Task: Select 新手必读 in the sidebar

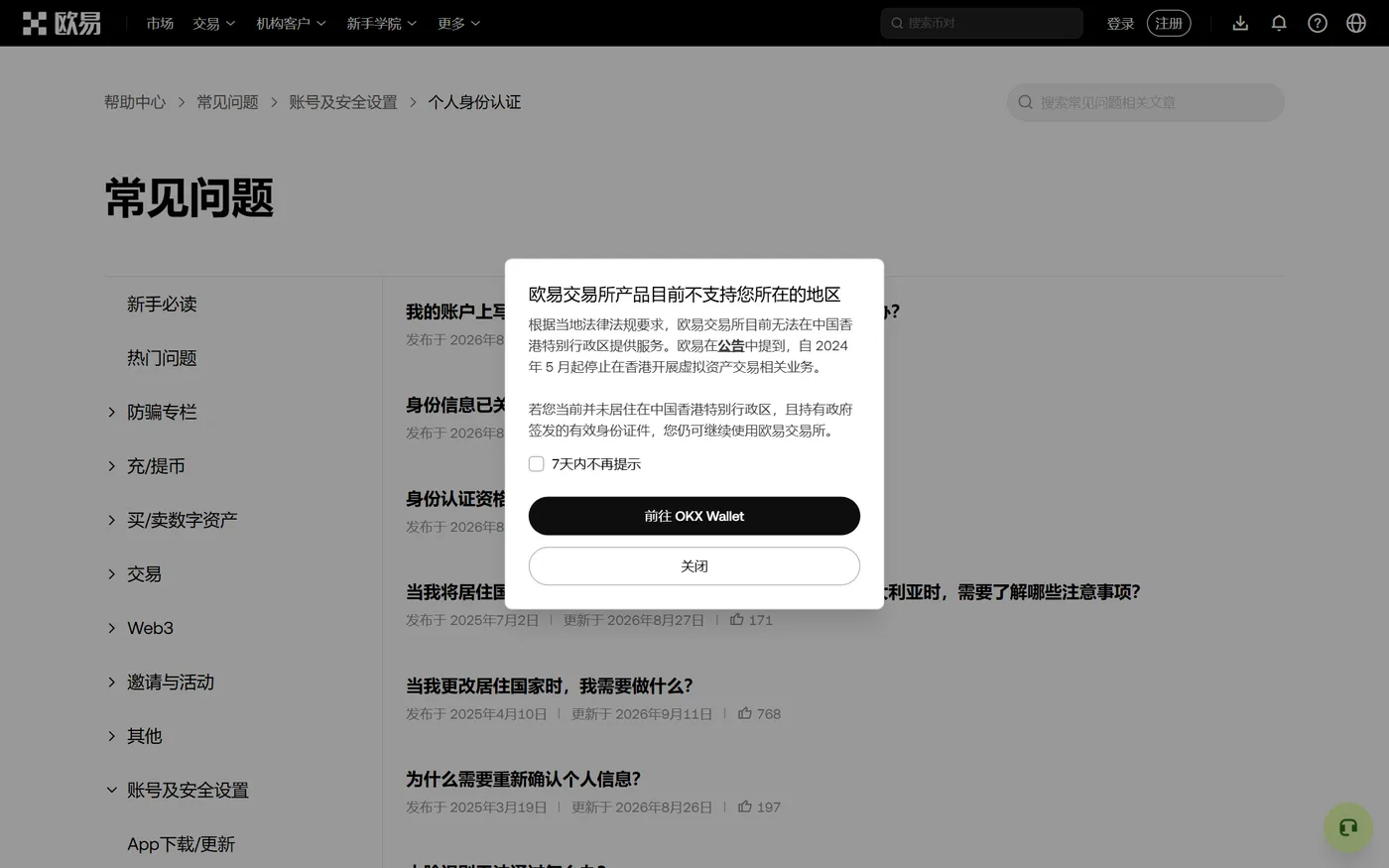Action: 162,305
